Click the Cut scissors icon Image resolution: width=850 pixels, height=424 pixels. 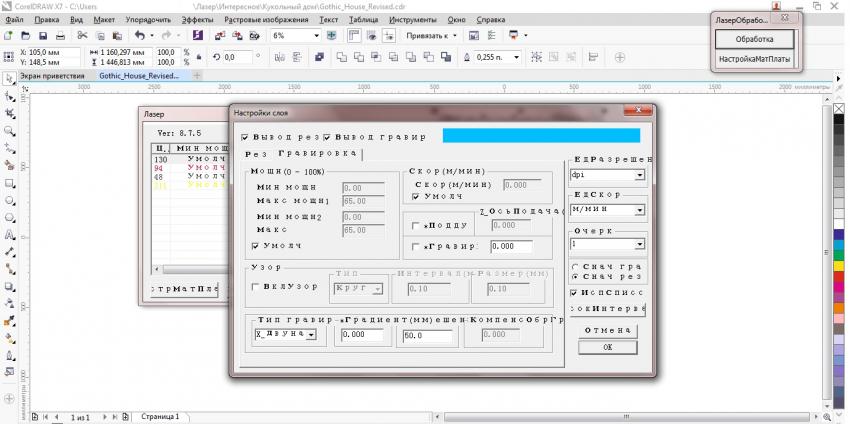tap(82, 35)
